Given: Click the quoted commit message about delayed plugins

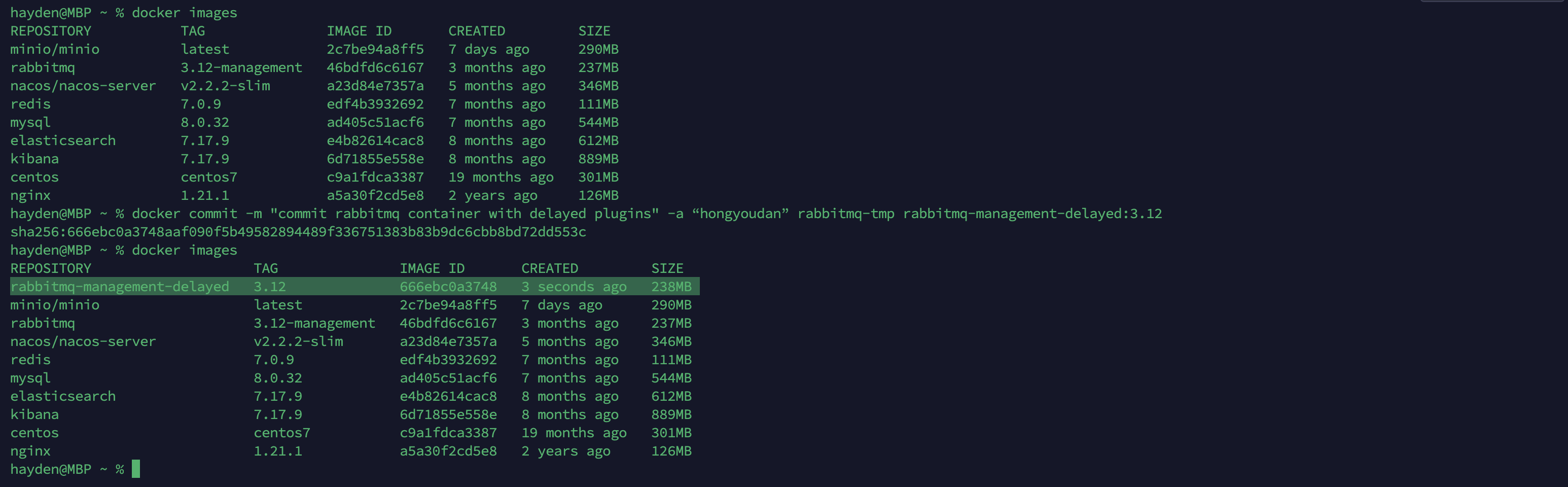Looking at the screenshot, I should click(465, 214).
